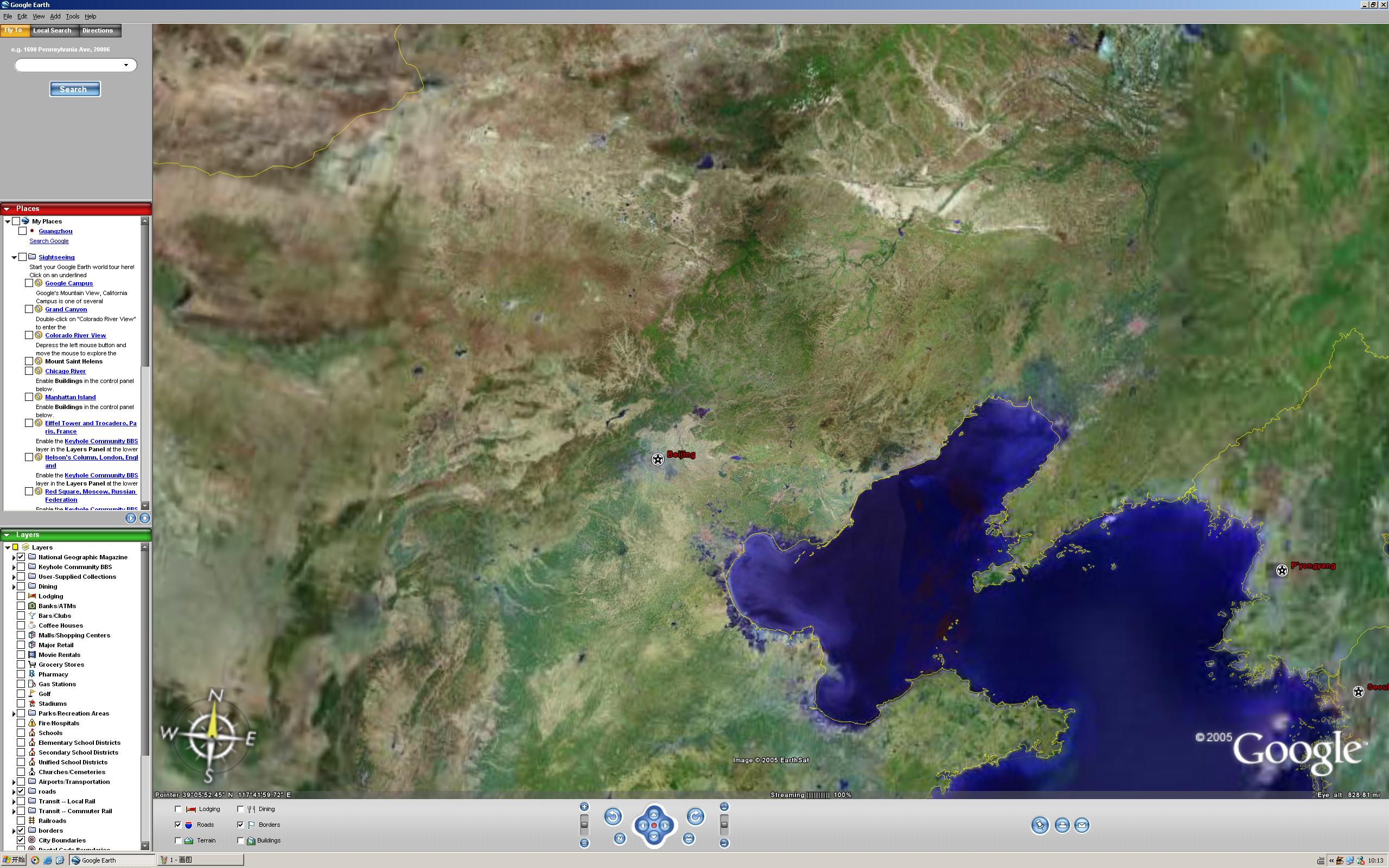1389x868 pixels.
Task: Enable the Terrain checkbox
Action: [x=179, y=840]
